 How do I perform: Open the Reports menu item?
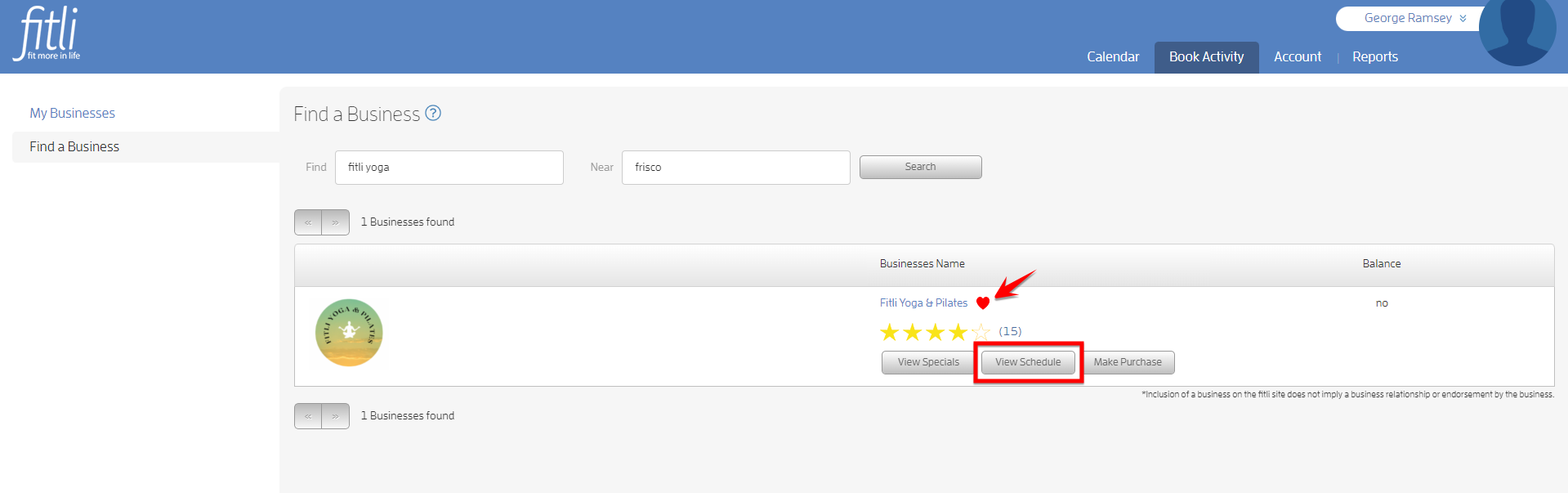pyautogui.click(x=1374, y=57)
